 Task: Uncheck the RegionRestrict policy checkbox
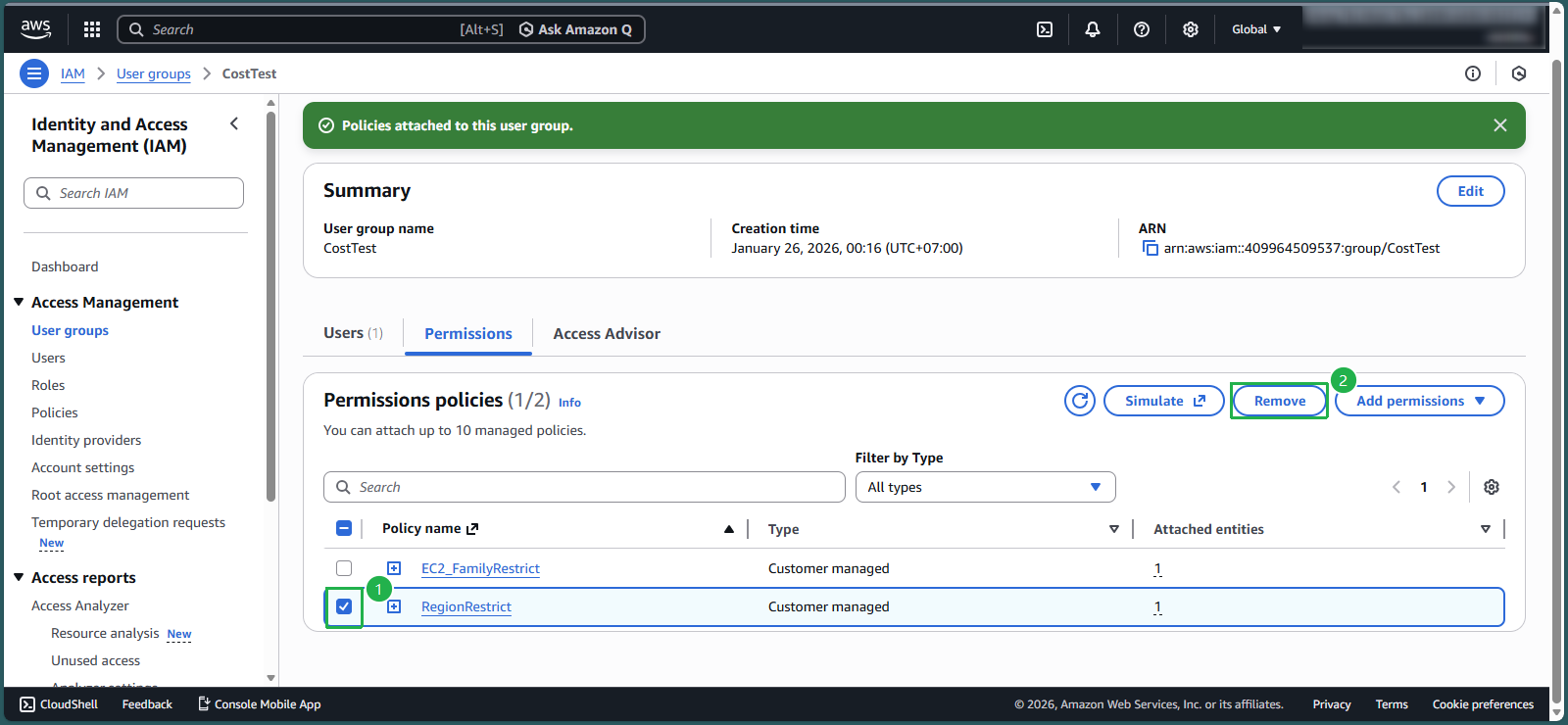344,606
